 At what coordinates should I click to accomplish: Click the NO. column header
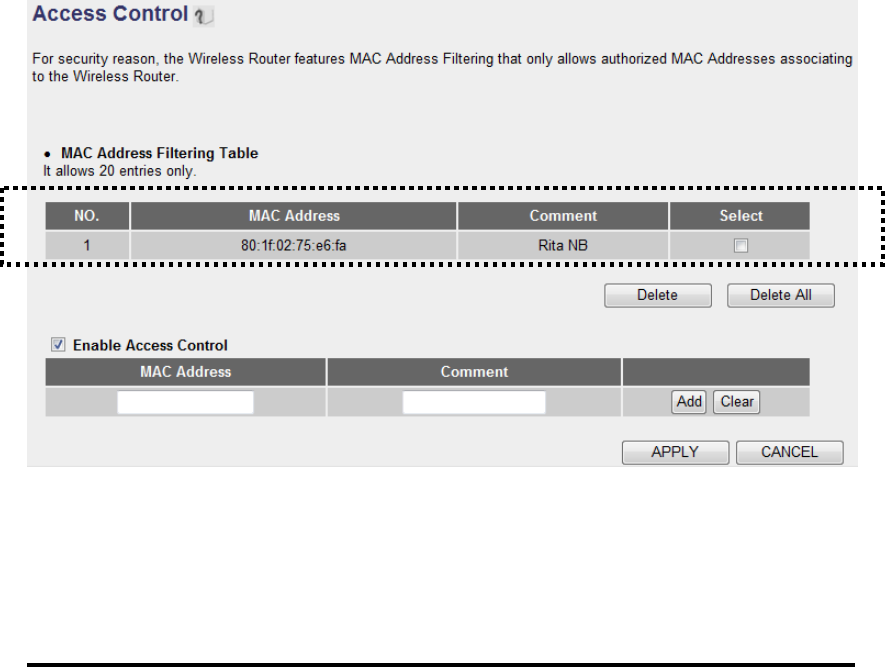pyautogui.click(x=87, y=216)
